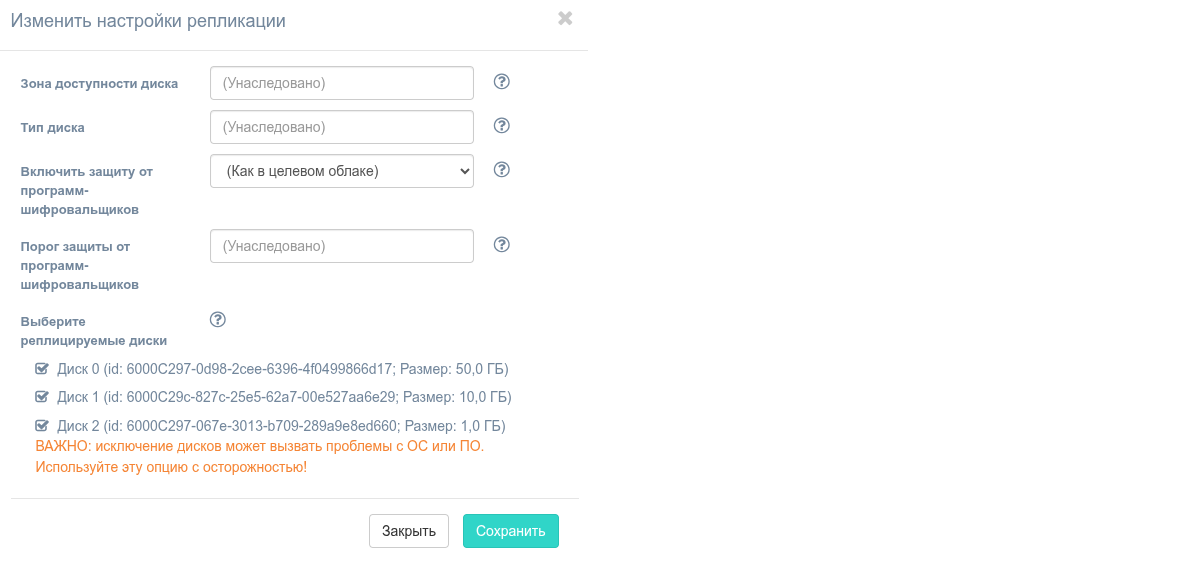The height and width of the screenshot is (576, 1199).
Task: Open the ransomware protection dropdown
Action: 341,171
